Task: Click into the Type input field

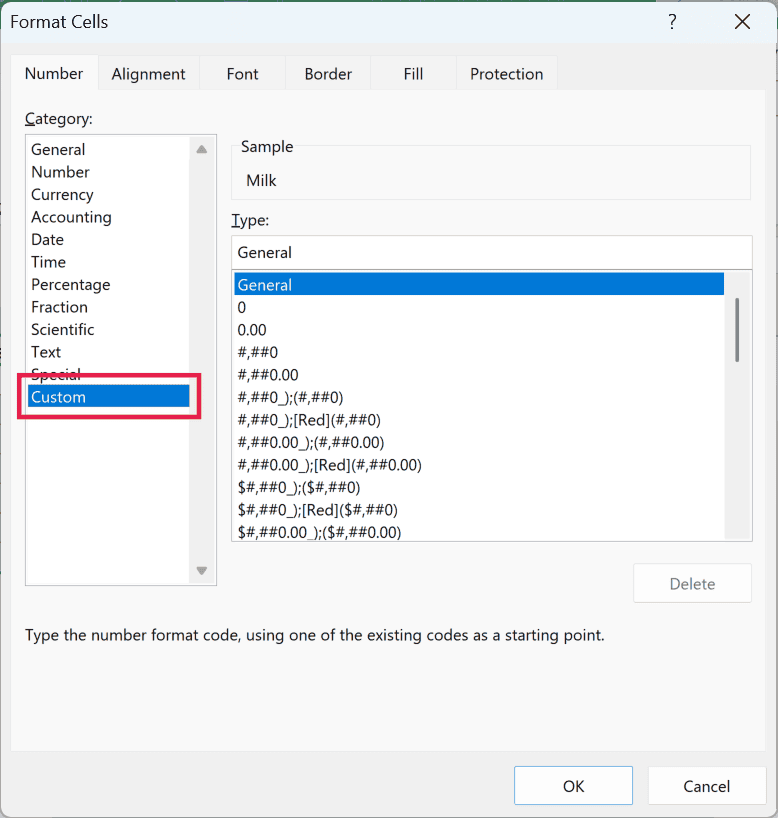Action: tap(492, 252)
